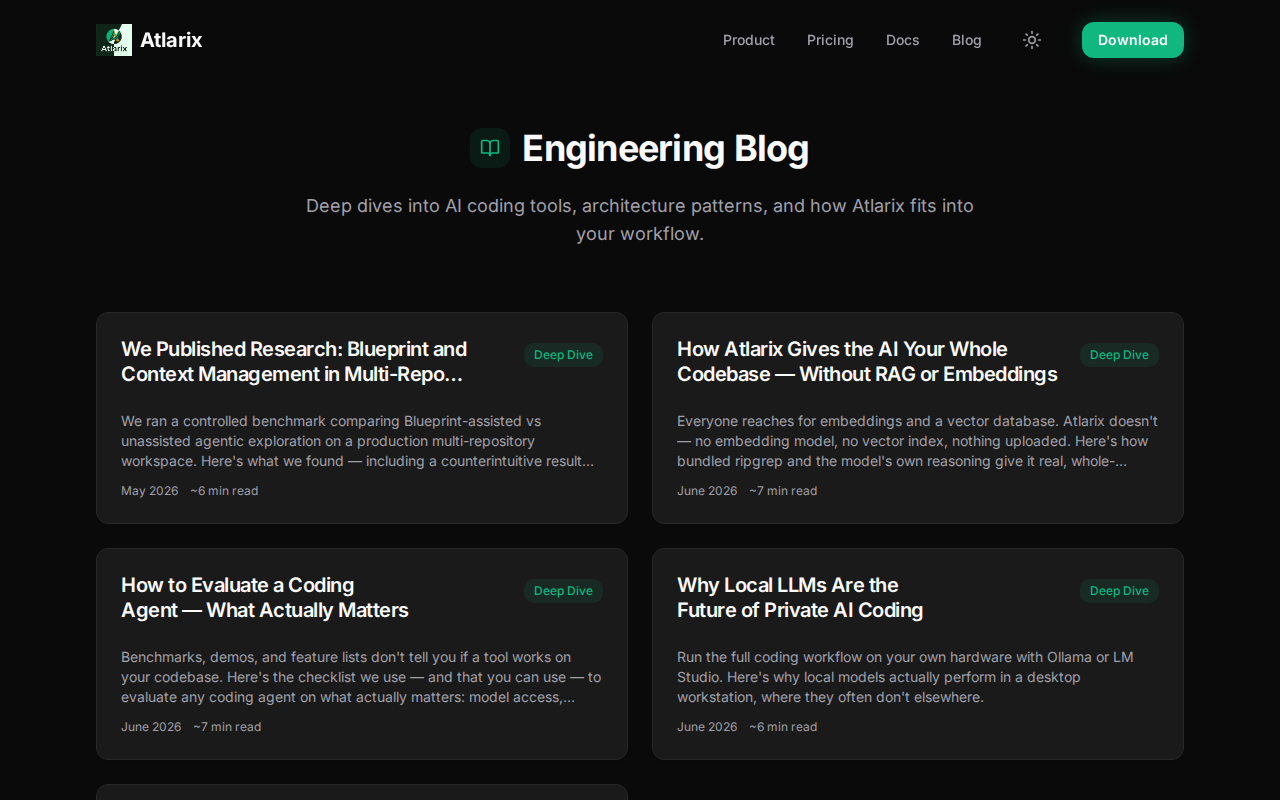Select Blog in the navigation bar
This screenshot has height=800, width=1280.
coord(967,40)
